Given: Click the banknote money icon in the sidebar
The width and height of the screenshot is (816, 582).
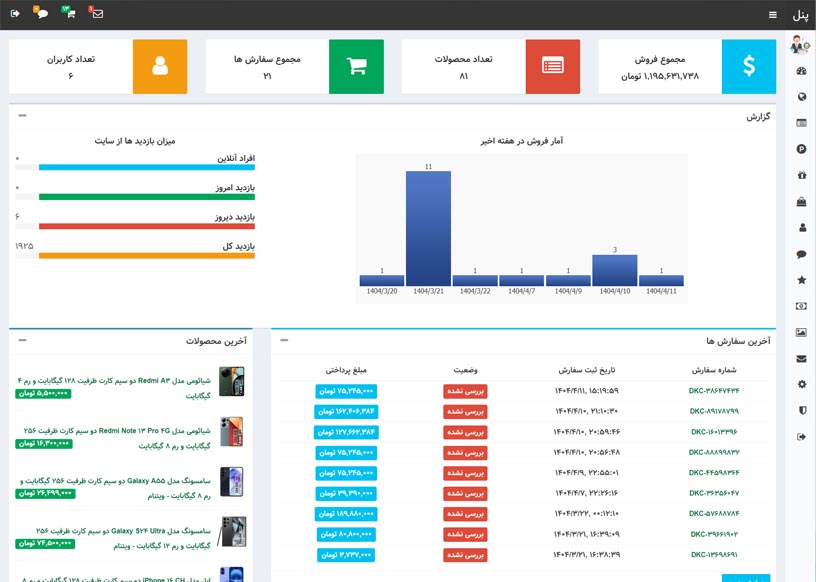Looking at the screenshot, I should click(801, 306).
